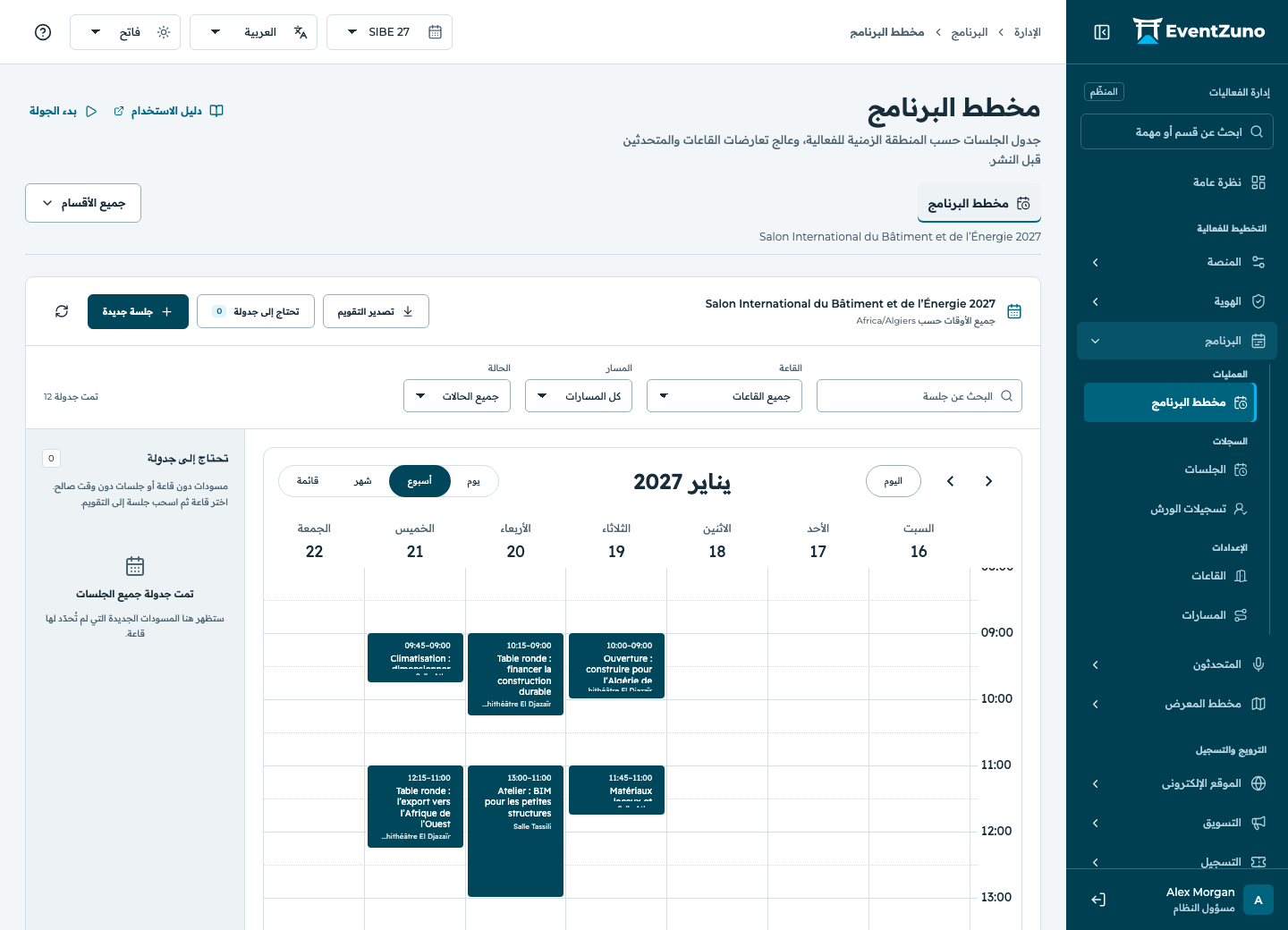Click the refresh schedule icon
Image resolution: width=1288 pixels, height=930 pixels.
[62, 311]
